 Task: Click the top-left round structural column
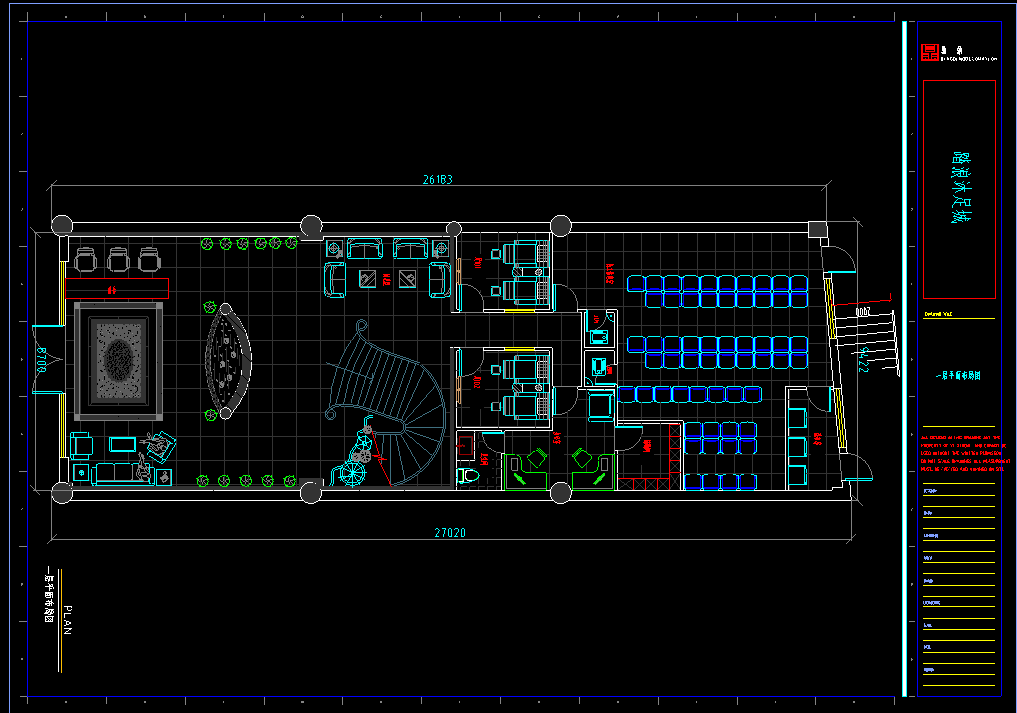(x=62, y=224)
